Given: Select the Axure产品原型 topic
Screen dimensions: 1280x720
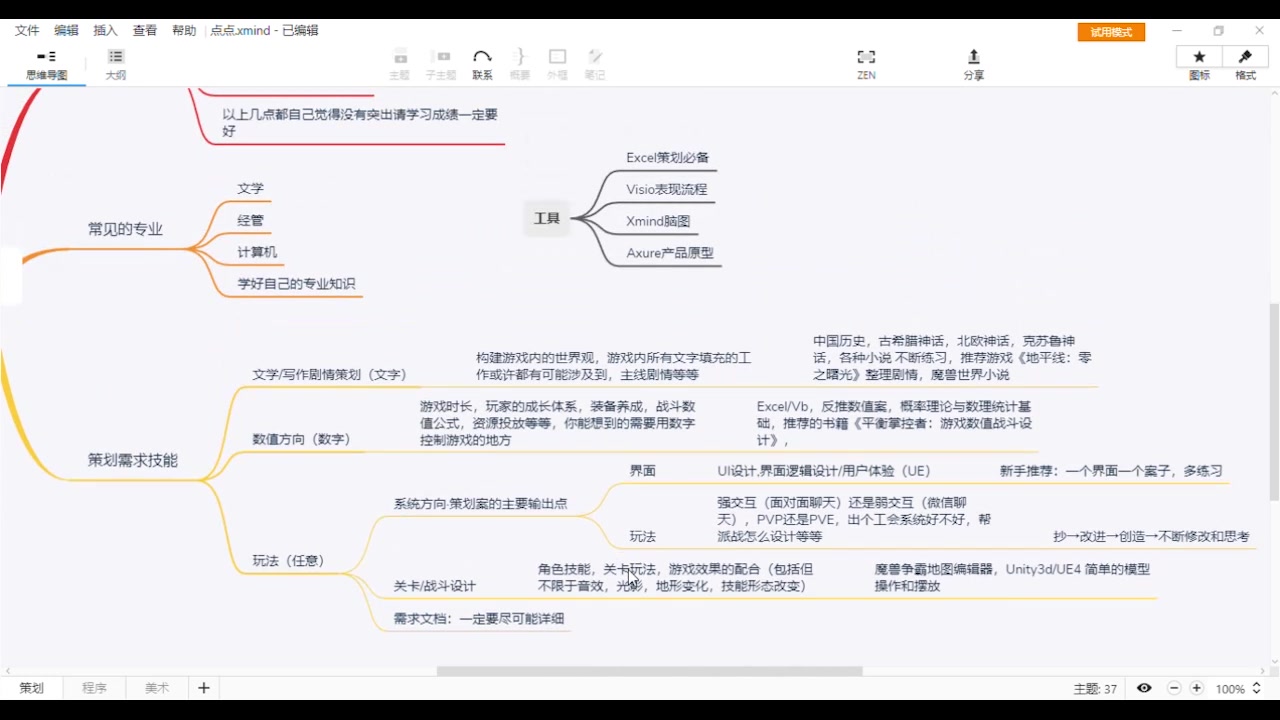Looking at the screenshot, I should click(670, 253).
